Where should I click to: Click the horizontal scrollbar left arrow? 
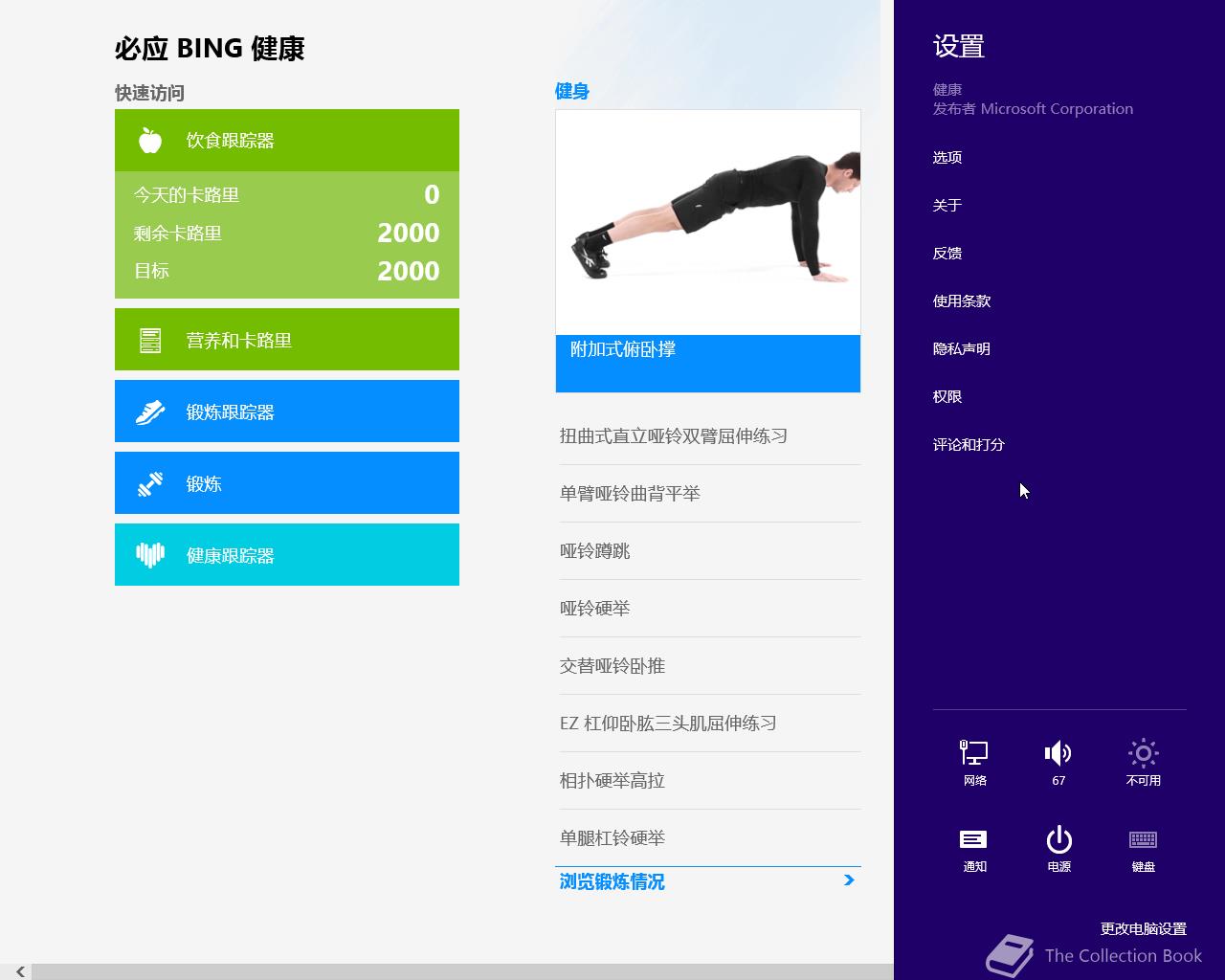[x=20, y=971]
